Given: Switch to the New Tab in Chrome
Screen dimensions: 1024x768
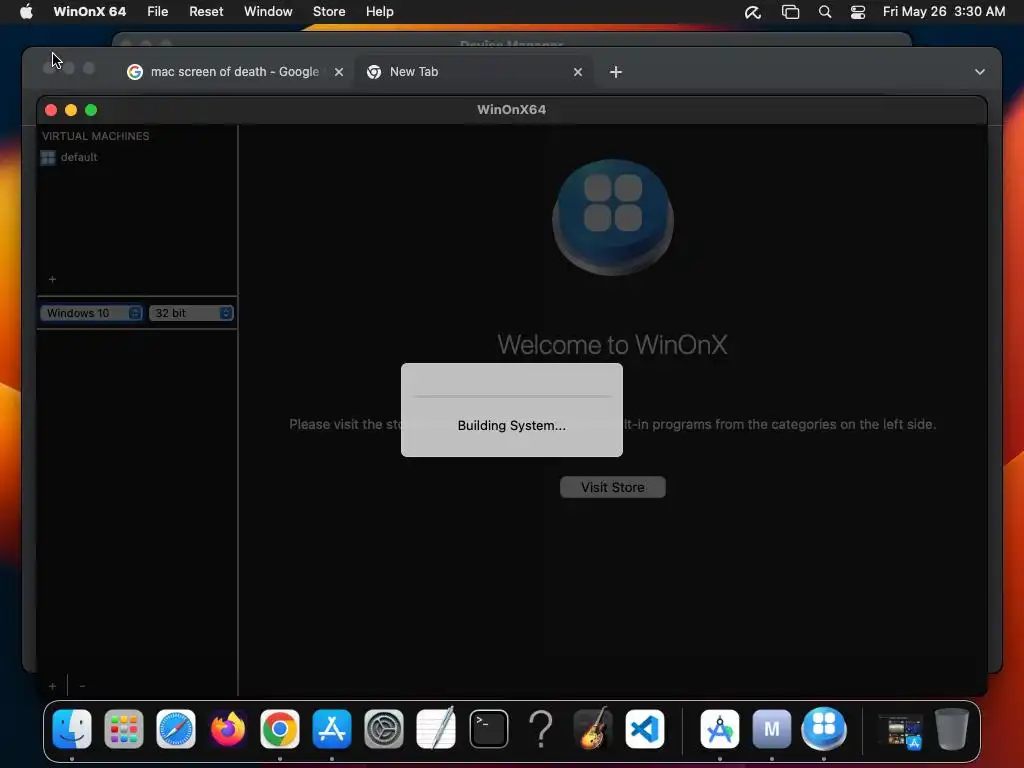Looking at the screenshot, I should pyautogui.click(x=474, y=72).
